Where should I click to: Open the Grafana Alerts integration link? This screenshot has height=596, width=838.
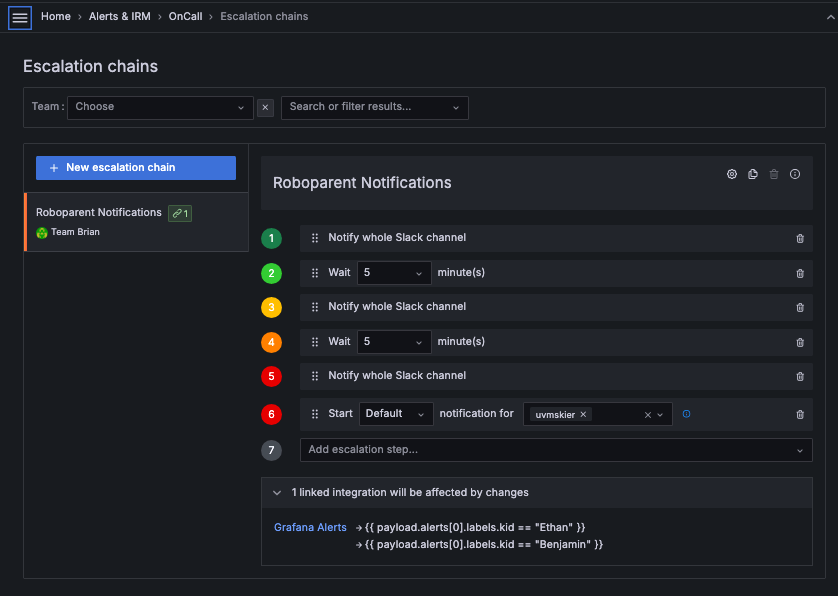(x=310, y=527)
